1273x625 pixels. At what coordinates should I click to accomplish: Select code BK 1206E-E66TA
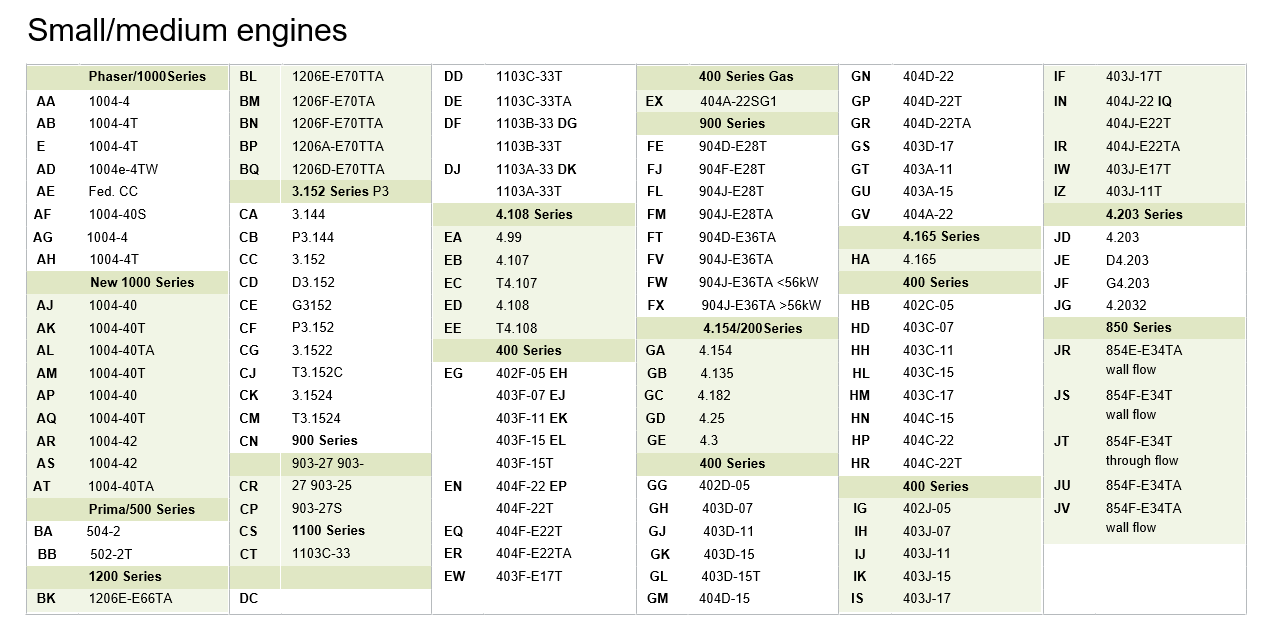click(x=130, y=599)
